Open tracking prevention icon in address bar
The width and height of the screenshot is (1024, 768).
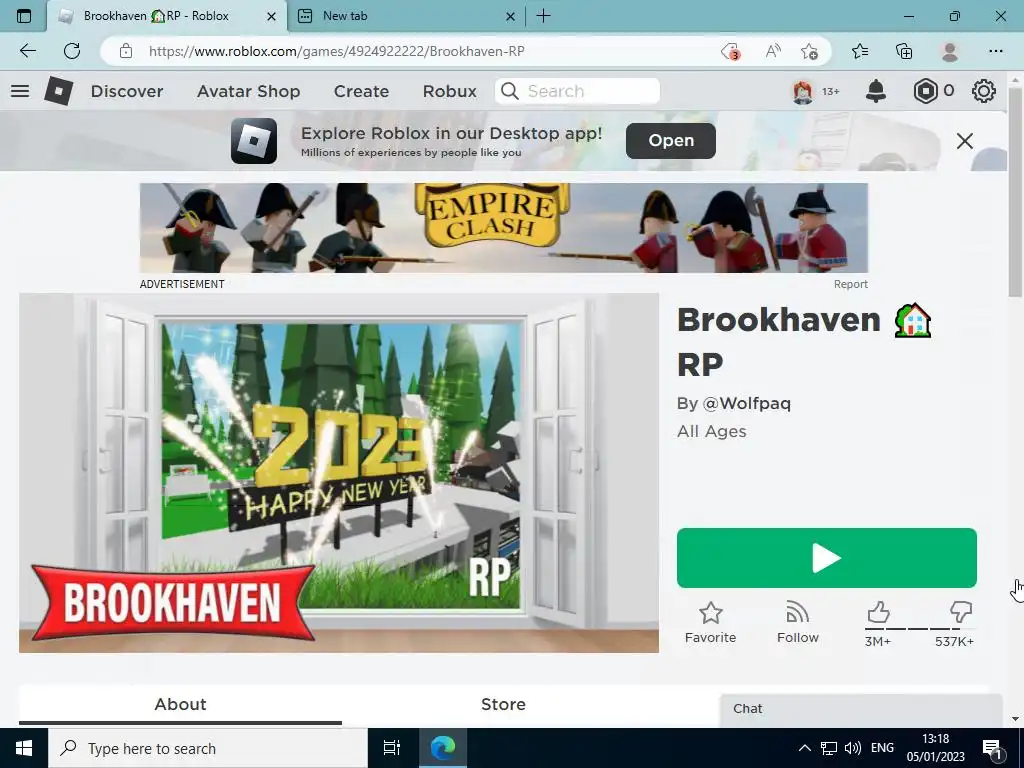tap(730, 51)
